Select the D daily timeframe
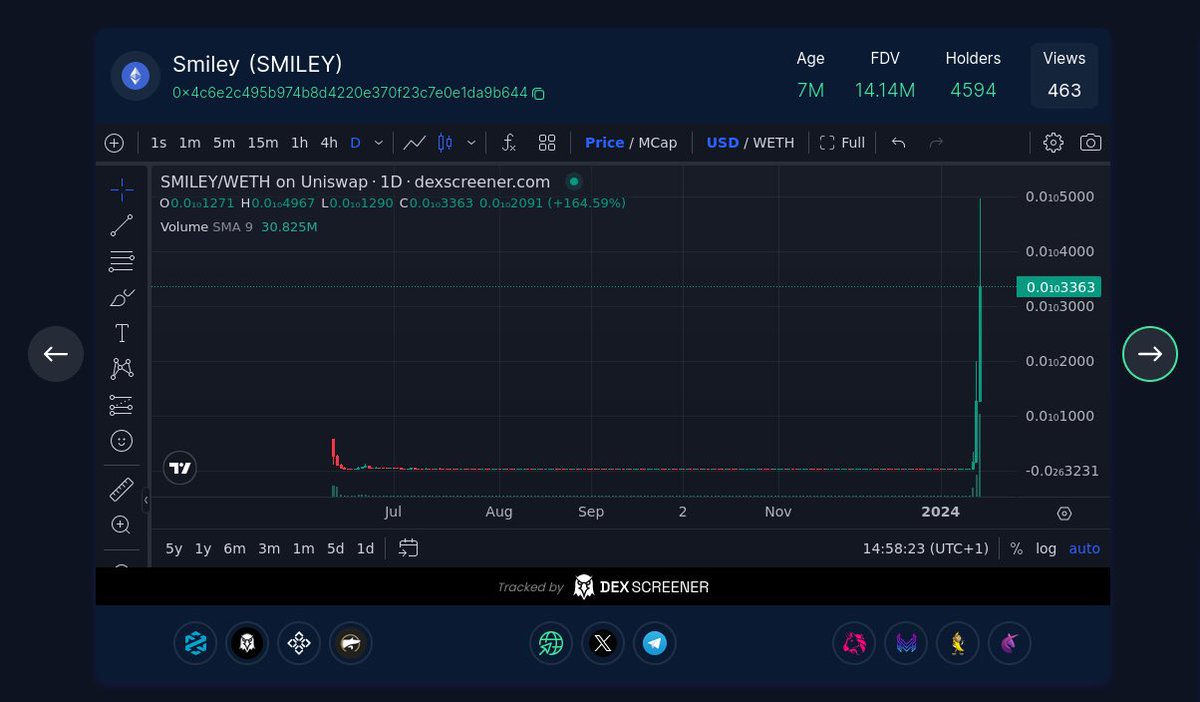Screen dimensions: 1200x702 pos(355,143)
